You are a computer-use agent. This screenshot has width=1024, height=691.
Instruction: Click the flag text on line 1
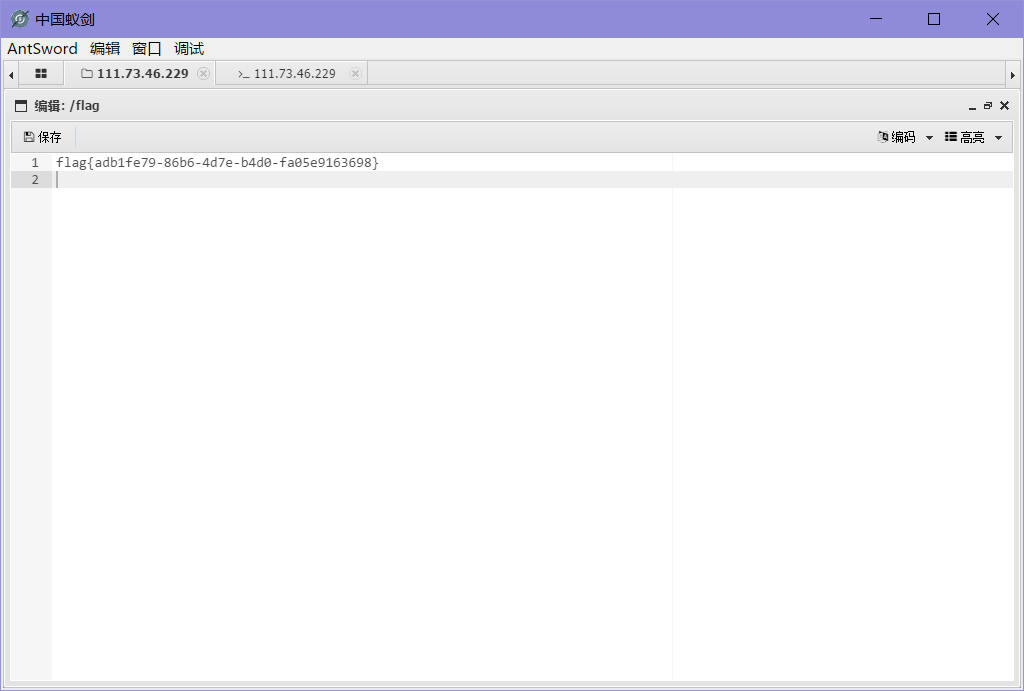click(x=217, y=162)
